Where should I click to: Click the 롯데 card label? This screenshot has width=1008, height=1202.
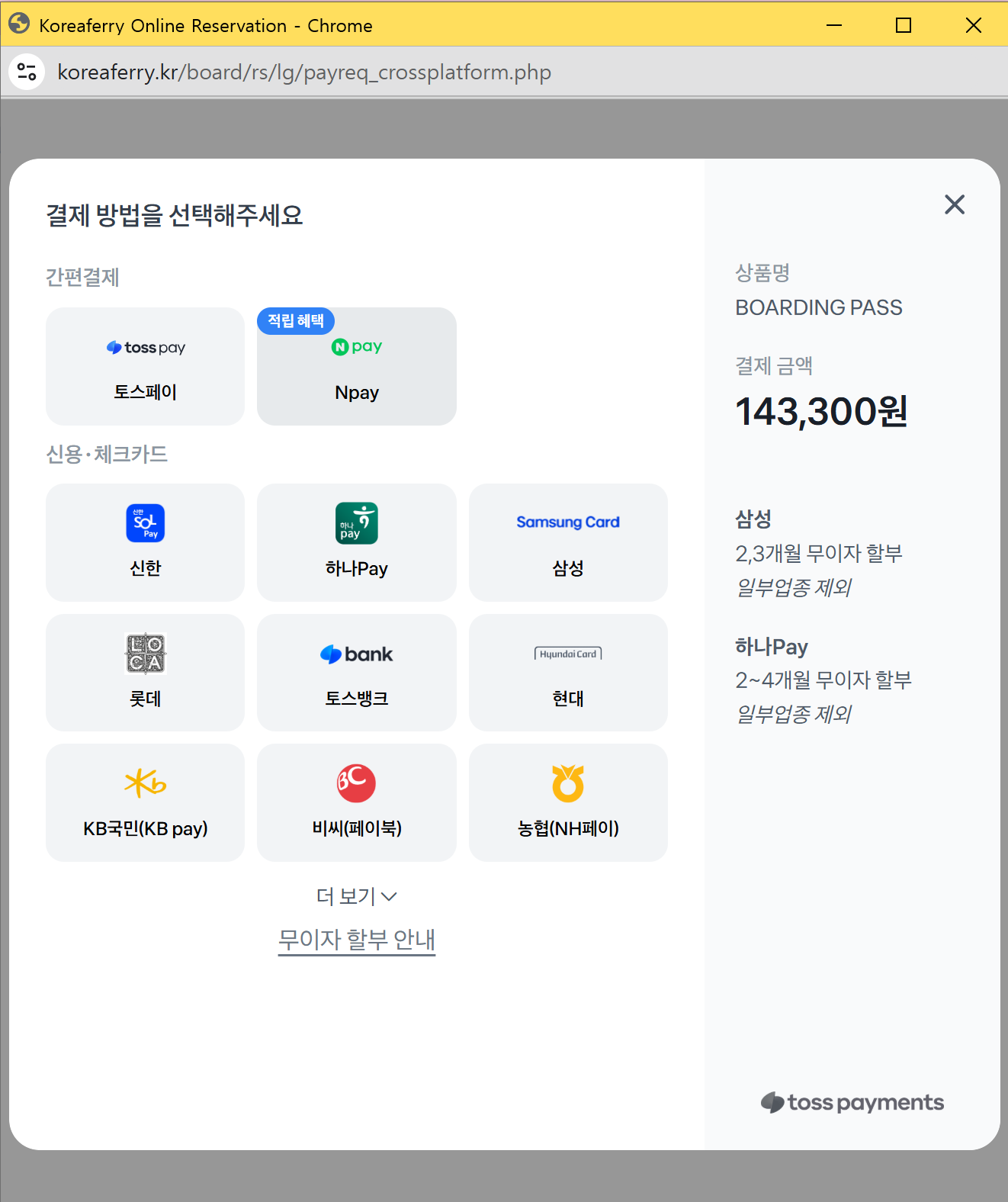(146, 699)
